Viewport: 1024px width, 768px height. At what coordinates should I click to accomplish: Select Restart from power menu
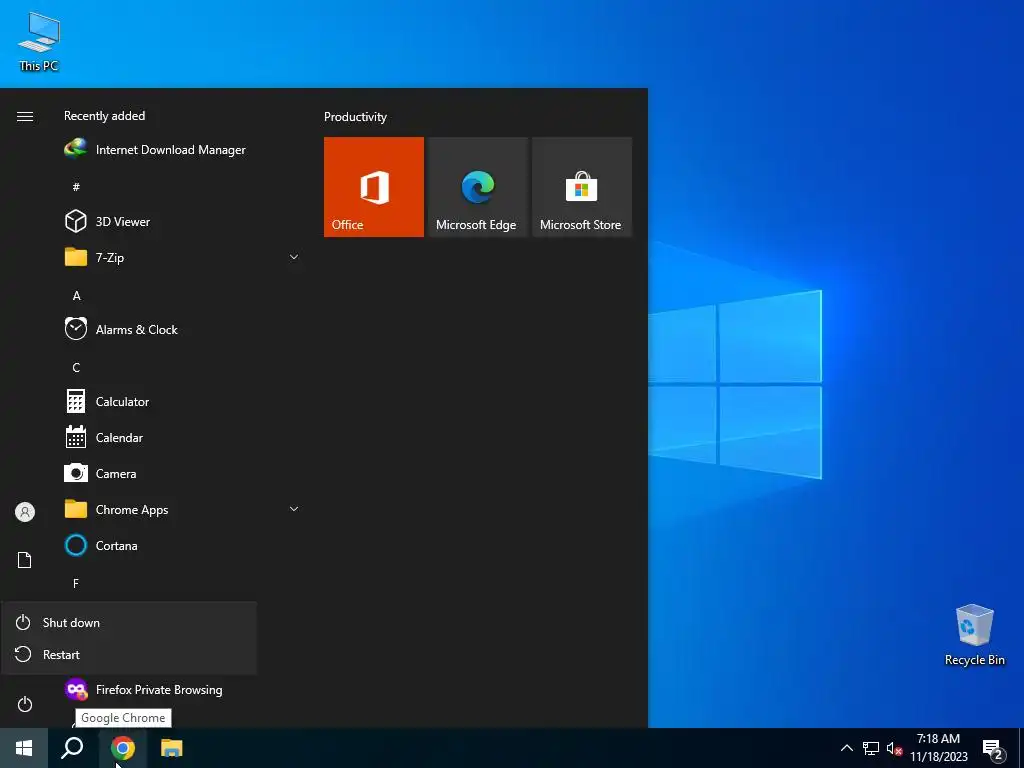click(x=129, y=654)
